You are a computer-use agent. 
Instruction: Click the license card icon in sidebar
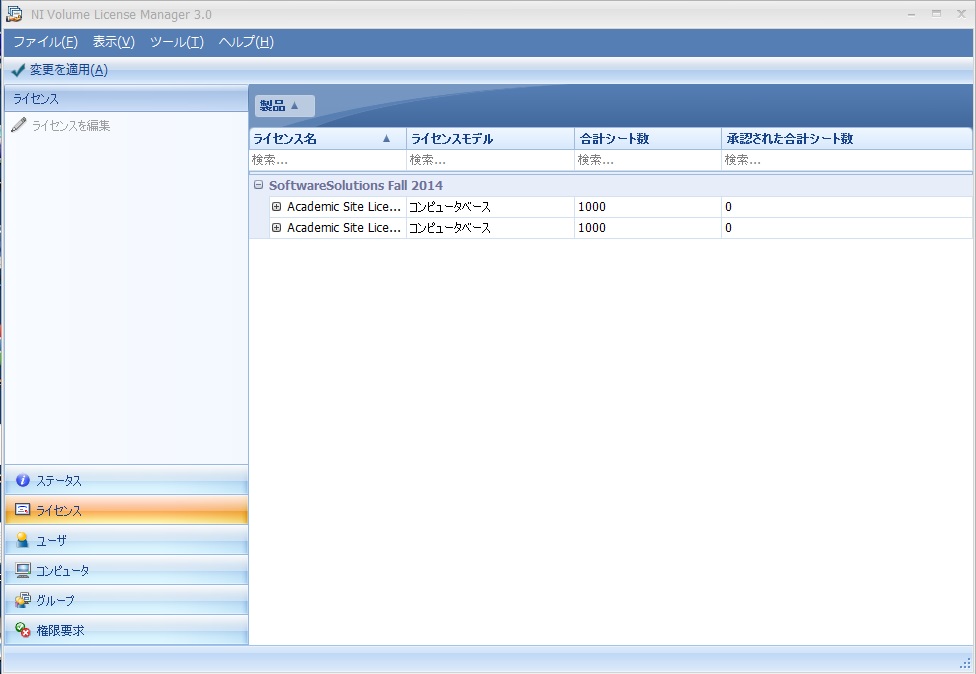pyautogui.click(x=22, y=510)
